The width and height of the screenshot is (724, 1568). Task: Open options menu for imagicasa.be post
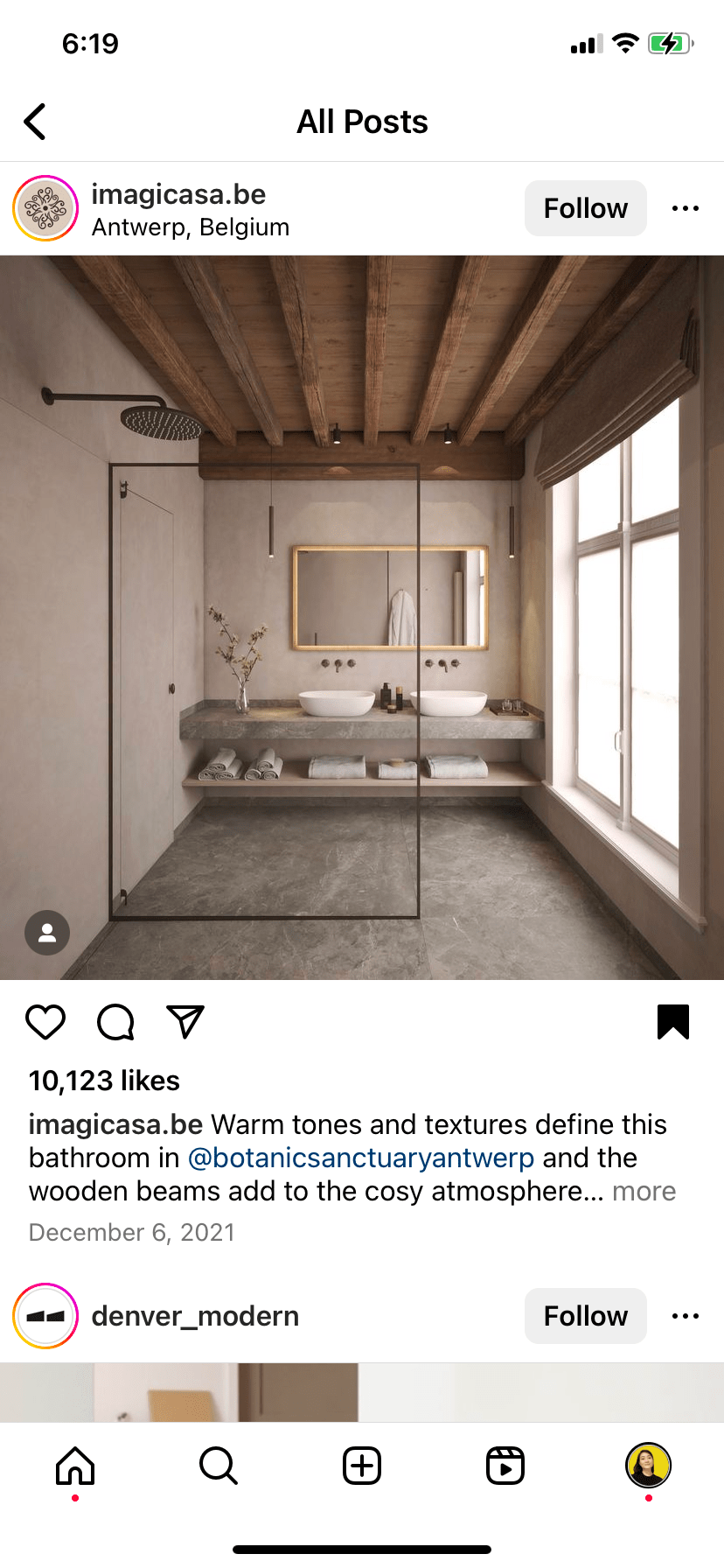[x=686, y=208]
